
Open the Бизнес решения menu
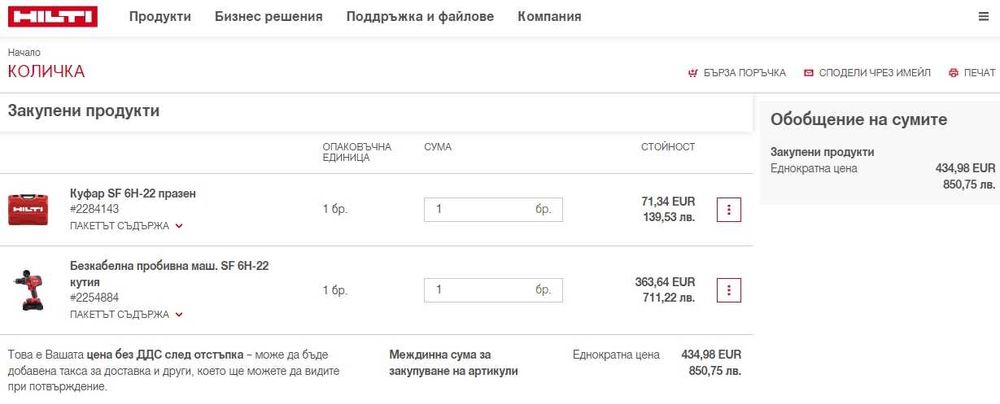(x=268, y=17)
